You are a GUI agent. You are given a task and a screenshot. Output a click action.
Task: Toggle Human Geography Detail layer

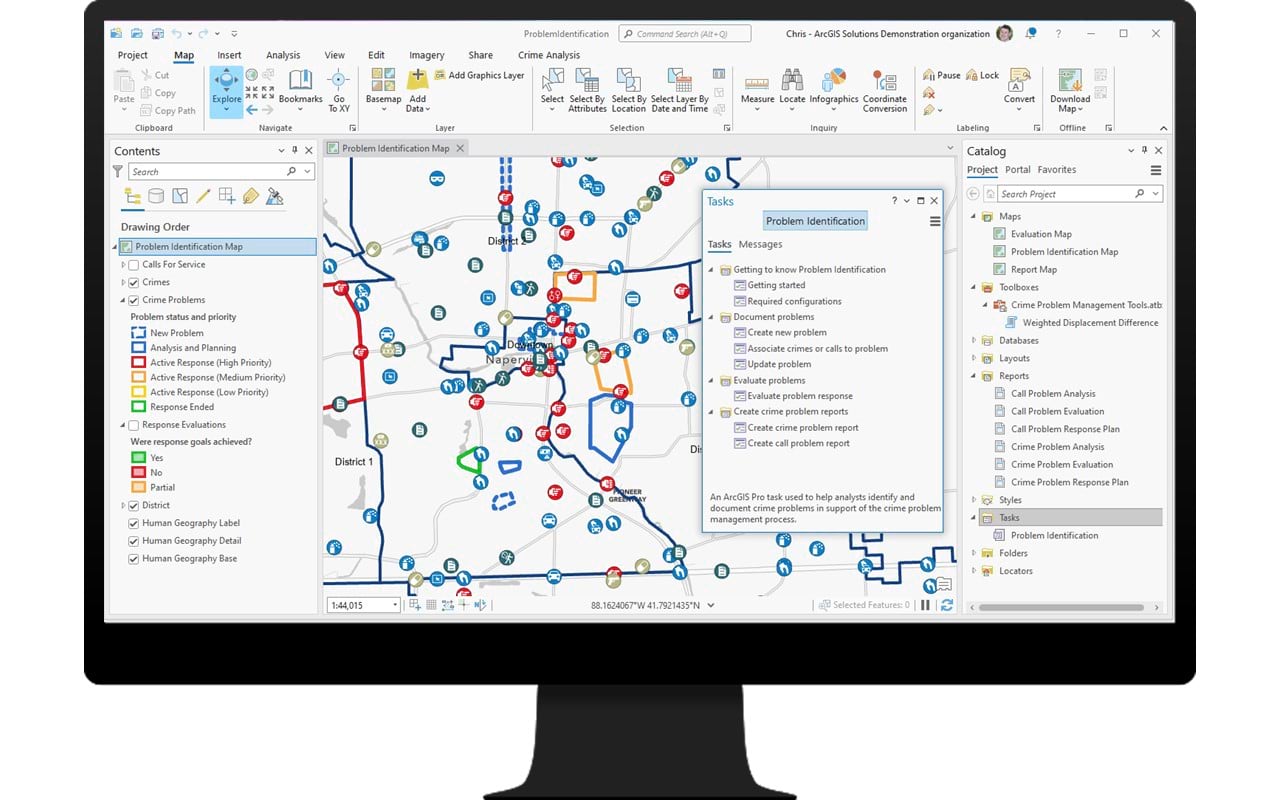click(x=134, y=541)
